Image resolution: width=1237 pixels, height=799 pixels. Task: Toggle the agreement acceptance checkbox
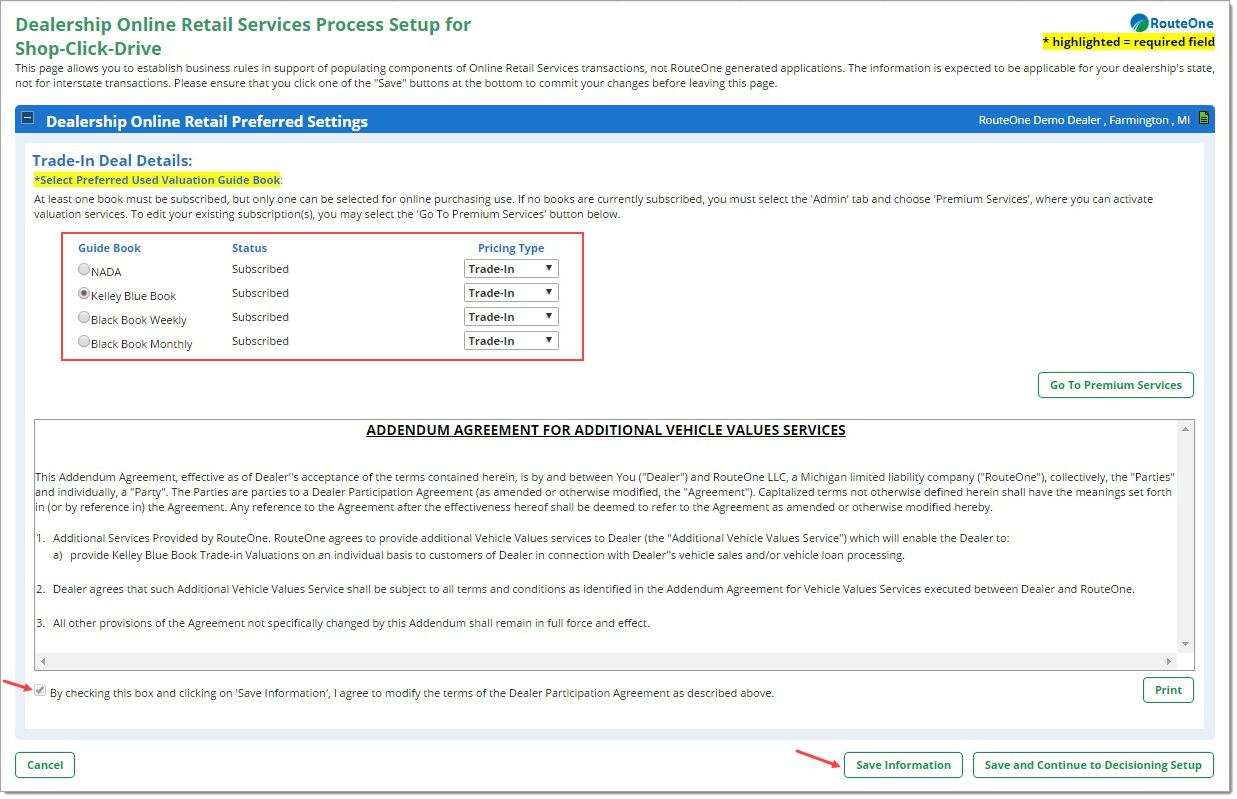tap(40, 691)
